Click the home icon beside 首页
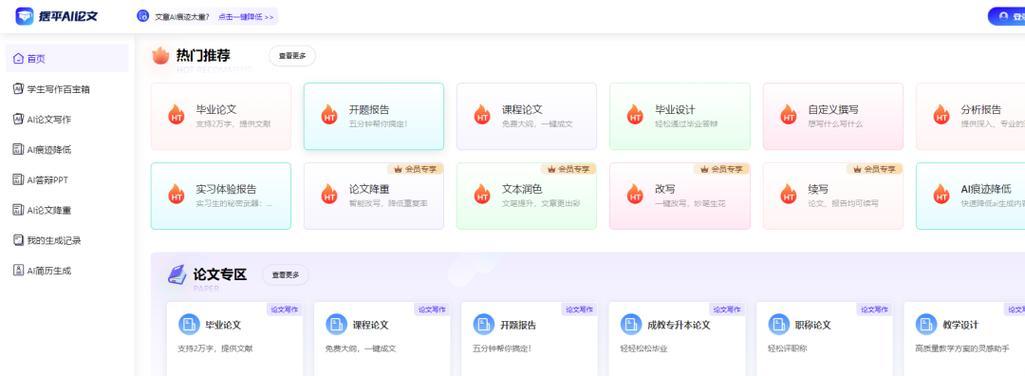Image resolution: width=1025 pixels, height=376 pixels. 18,59
